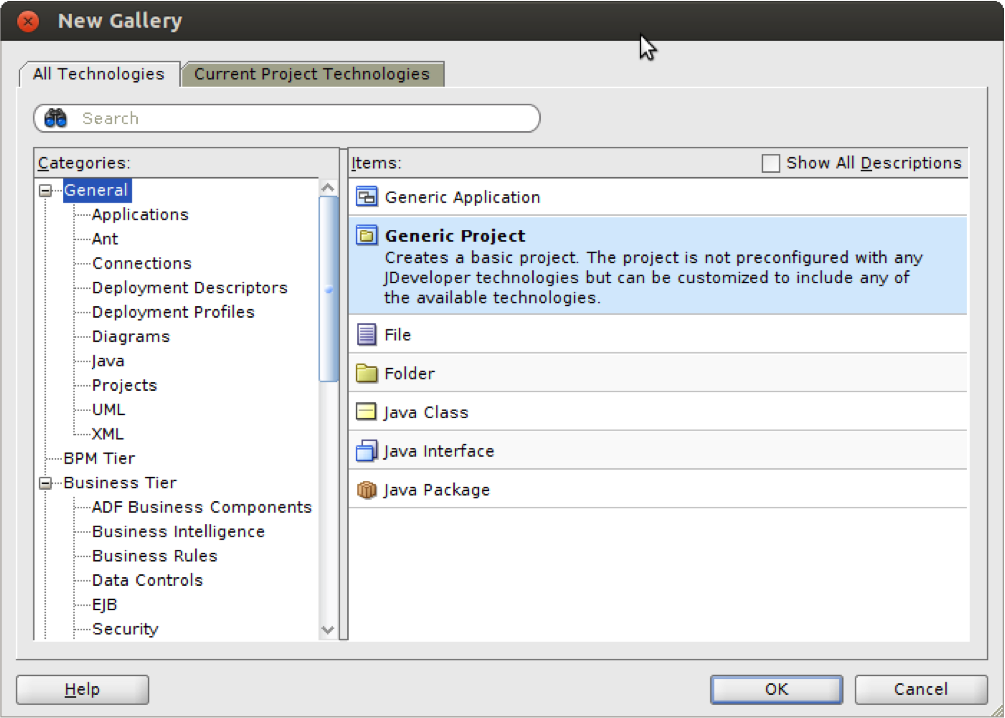Select Business Intelligence category
Viewport: 1005px width, 718px height.
pos(178,531)
